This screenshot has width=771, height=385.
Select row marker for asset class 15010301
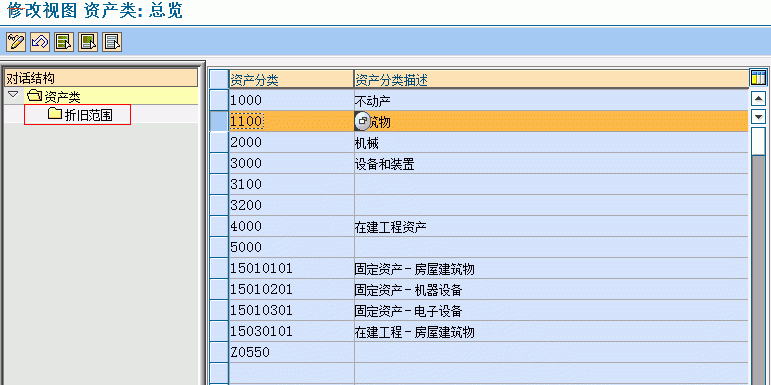[x=219, y=310]
